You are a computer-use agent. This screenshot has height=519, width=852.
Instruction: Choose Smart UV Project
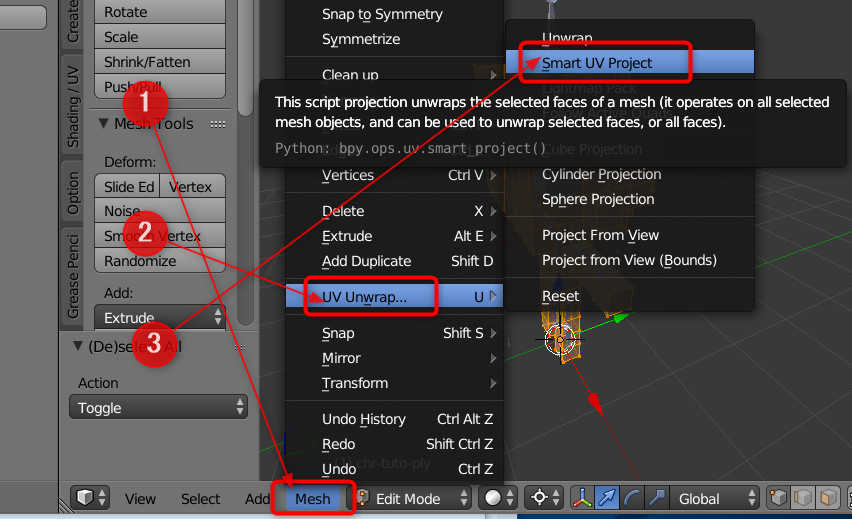630,62
